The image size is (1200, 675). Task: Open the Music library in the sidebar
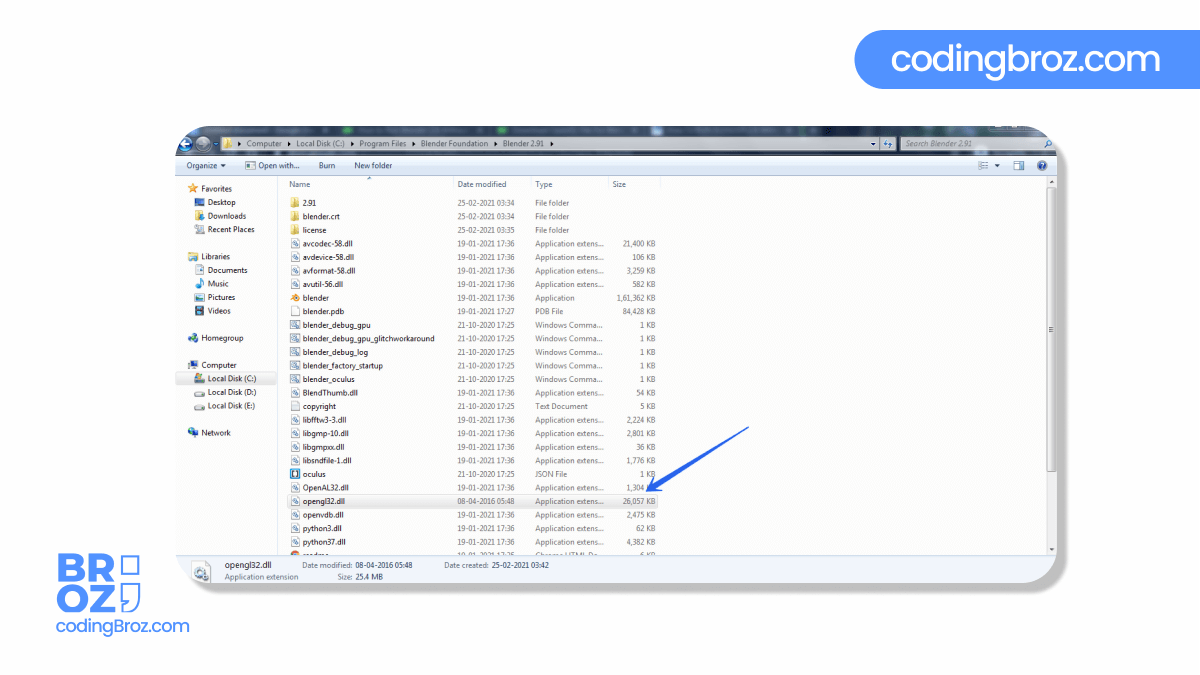point(216,284)
